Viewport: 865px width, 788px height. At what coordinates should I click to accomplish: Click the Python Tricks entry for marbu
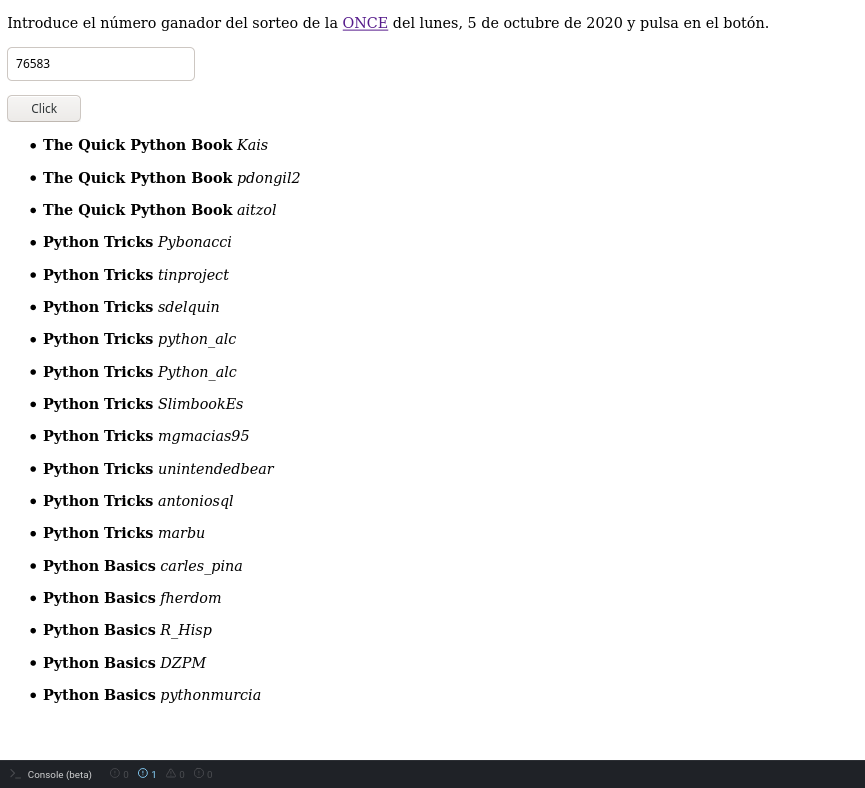[x=124, y=533]
